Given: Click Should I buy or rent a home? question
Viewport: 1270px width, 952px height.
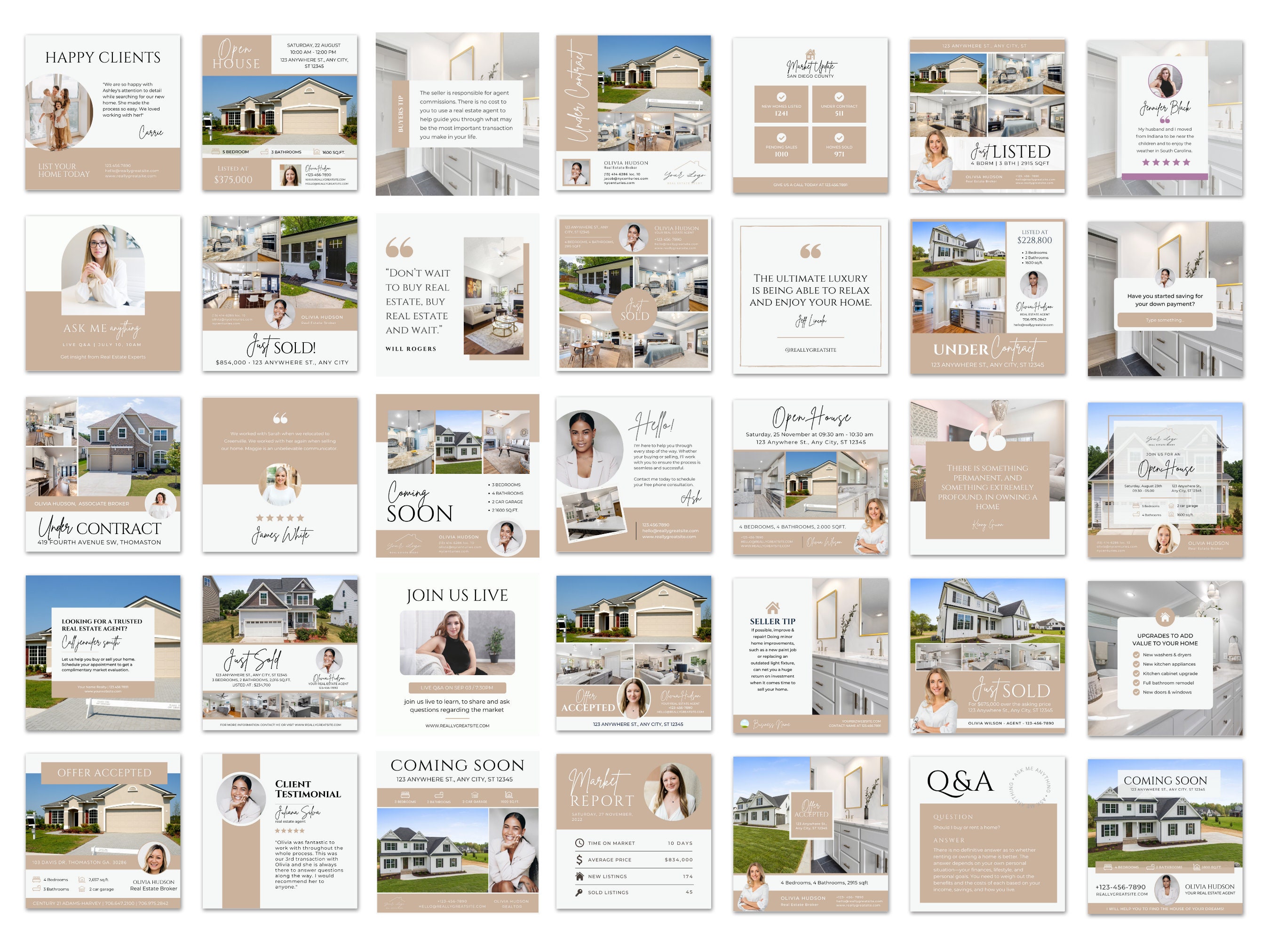Looking at the screenshot, I should click(x=966, y=827).
